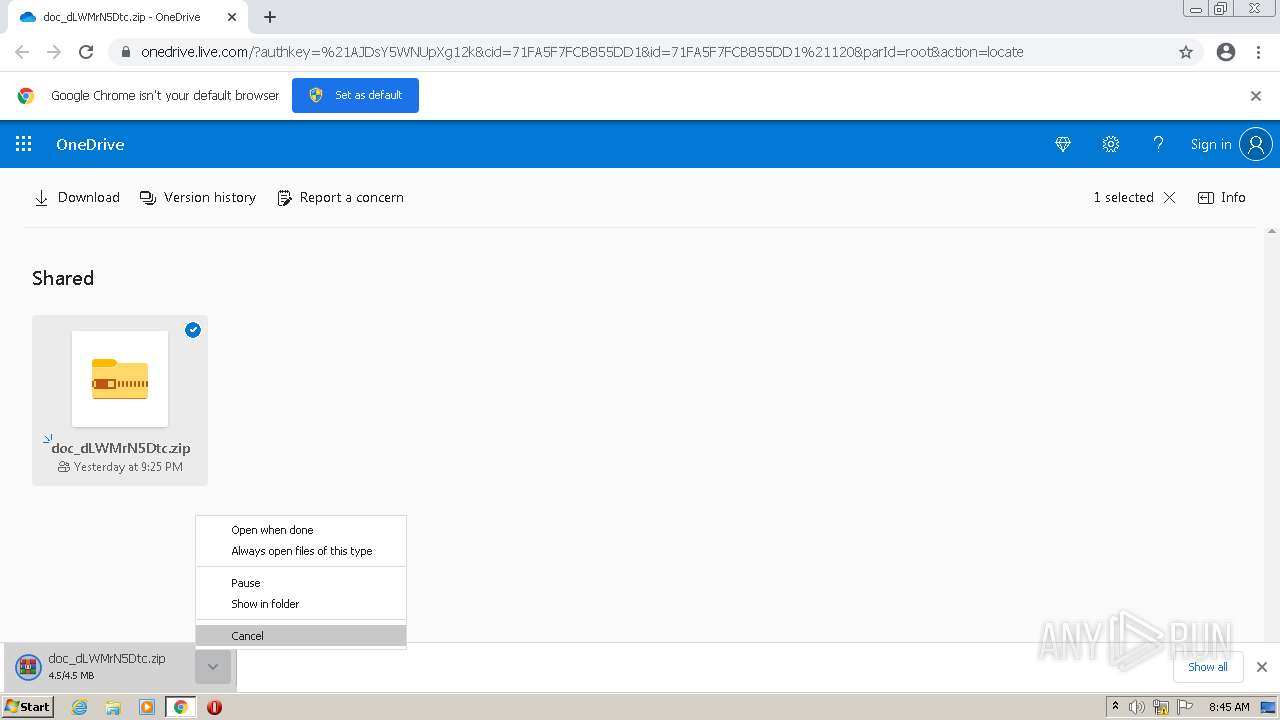Click the page scrollbar up arrow
This screenshot has width=1280, height=720.
[1272, 231]
